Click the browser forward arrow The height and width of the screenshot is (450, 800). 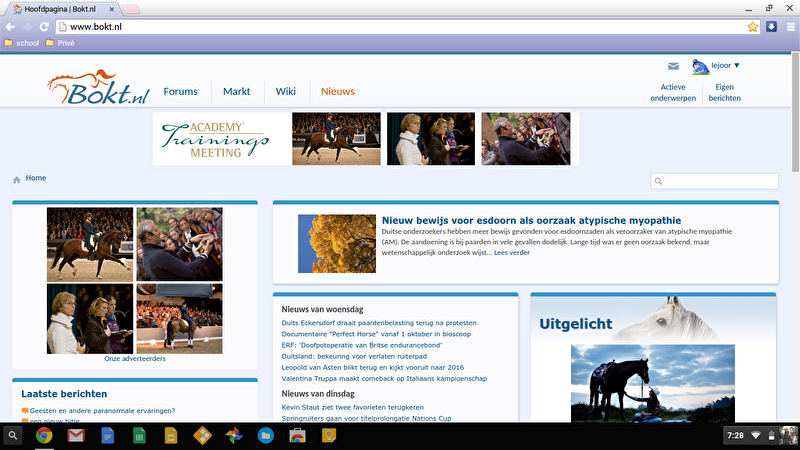[x=27, y=27]
